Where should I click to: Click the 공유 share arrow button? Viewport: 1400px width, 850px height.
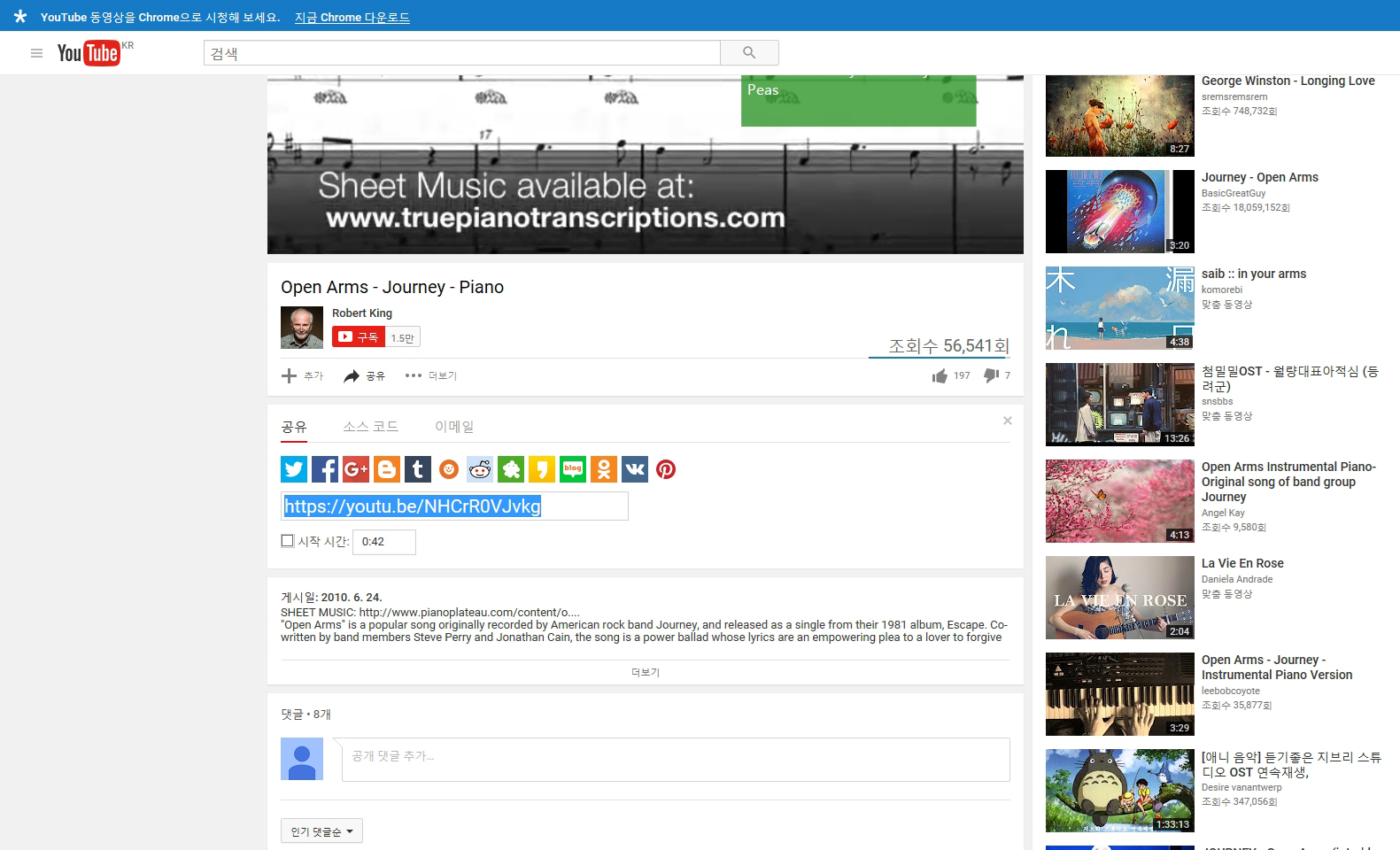pyautogui.click(x=364, y=375)
